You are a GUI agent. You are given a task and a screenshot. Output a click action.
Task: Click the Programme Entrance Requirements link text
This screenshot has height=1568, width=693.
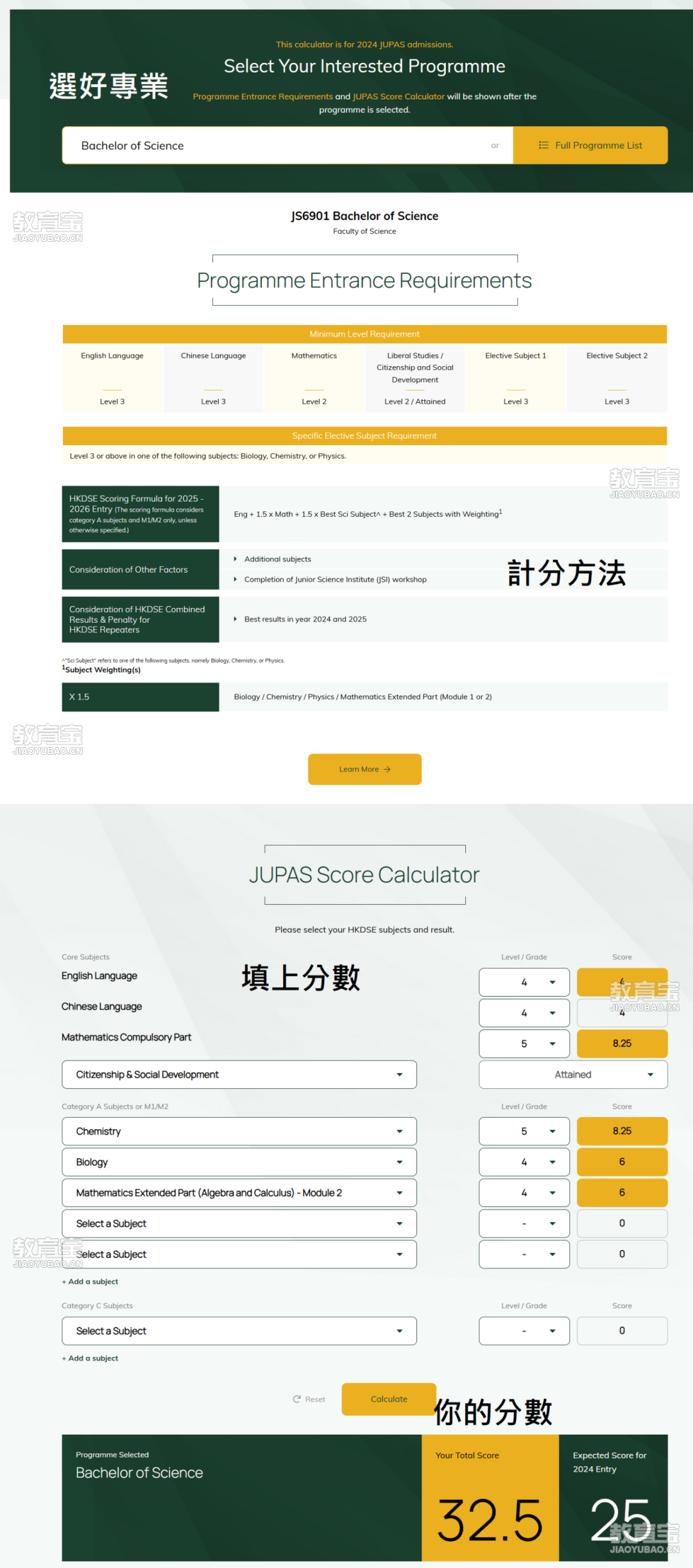[x=262, y=96]
